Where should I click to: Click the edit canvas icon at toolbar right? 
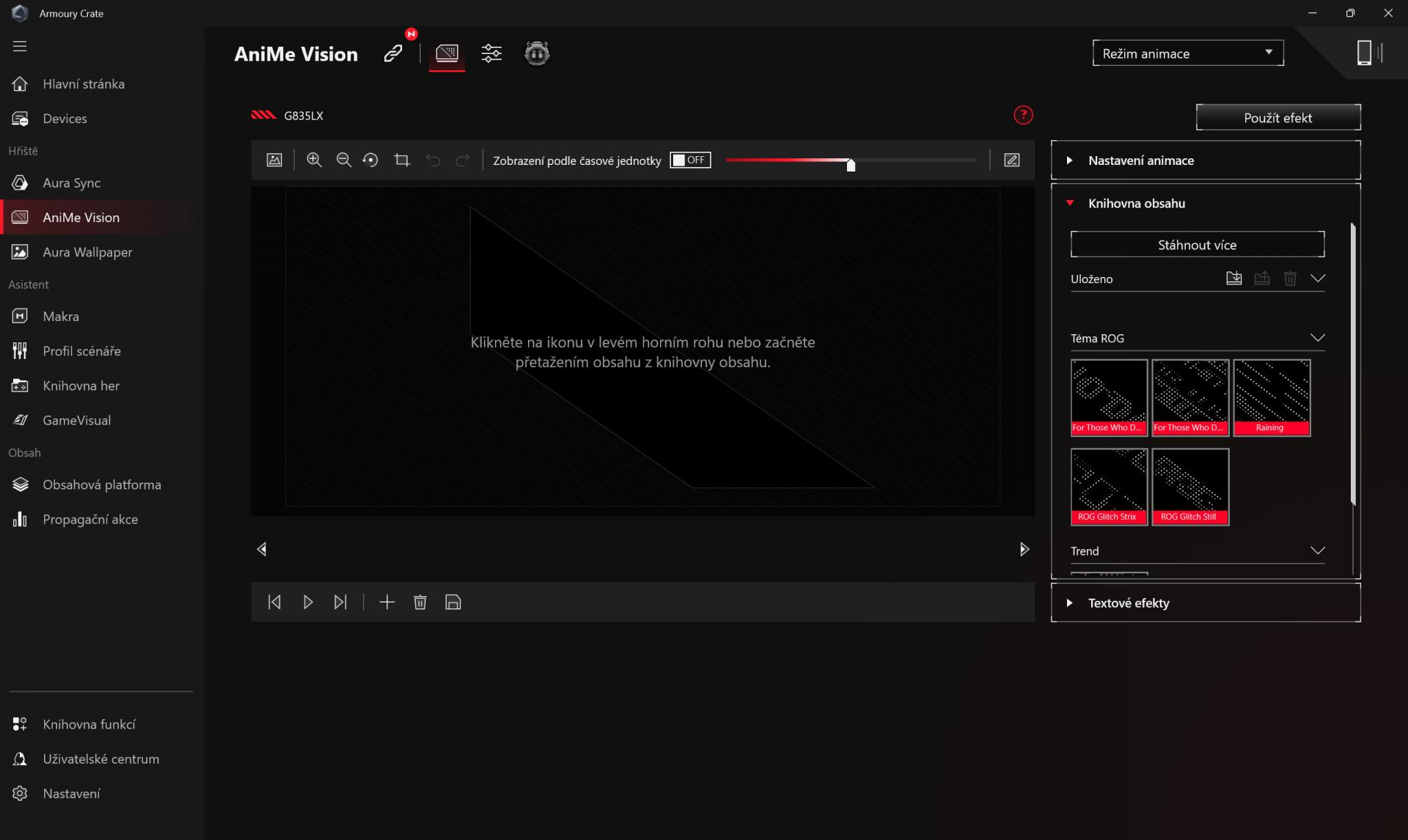click(x=1012, y=160)
